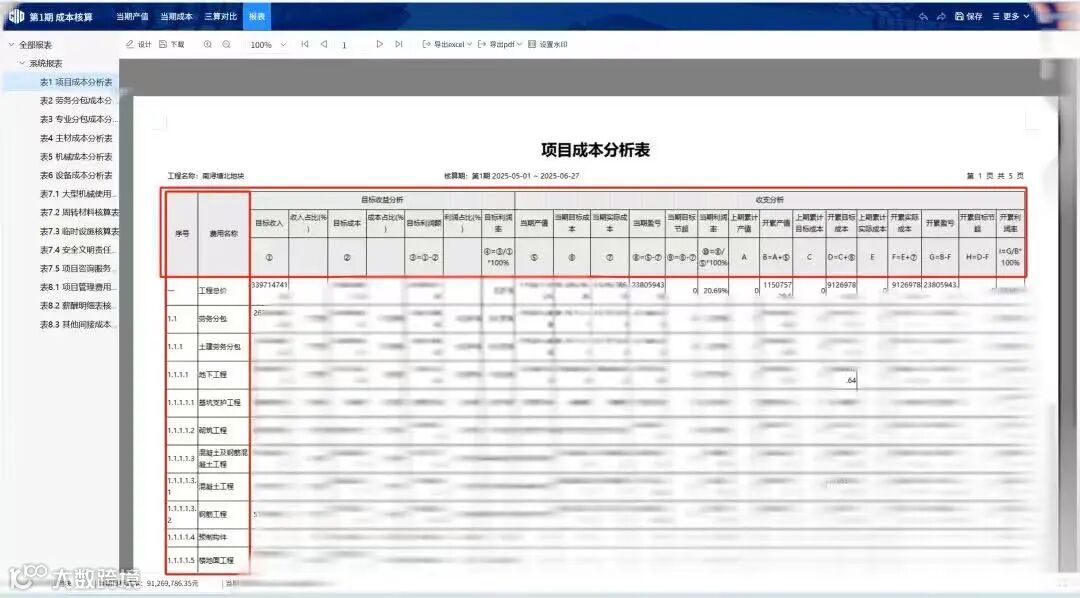Open 表8.2 薪酬明细表 report
Viewport: 1080px width, 598px height.
click(x=78, y=305)
